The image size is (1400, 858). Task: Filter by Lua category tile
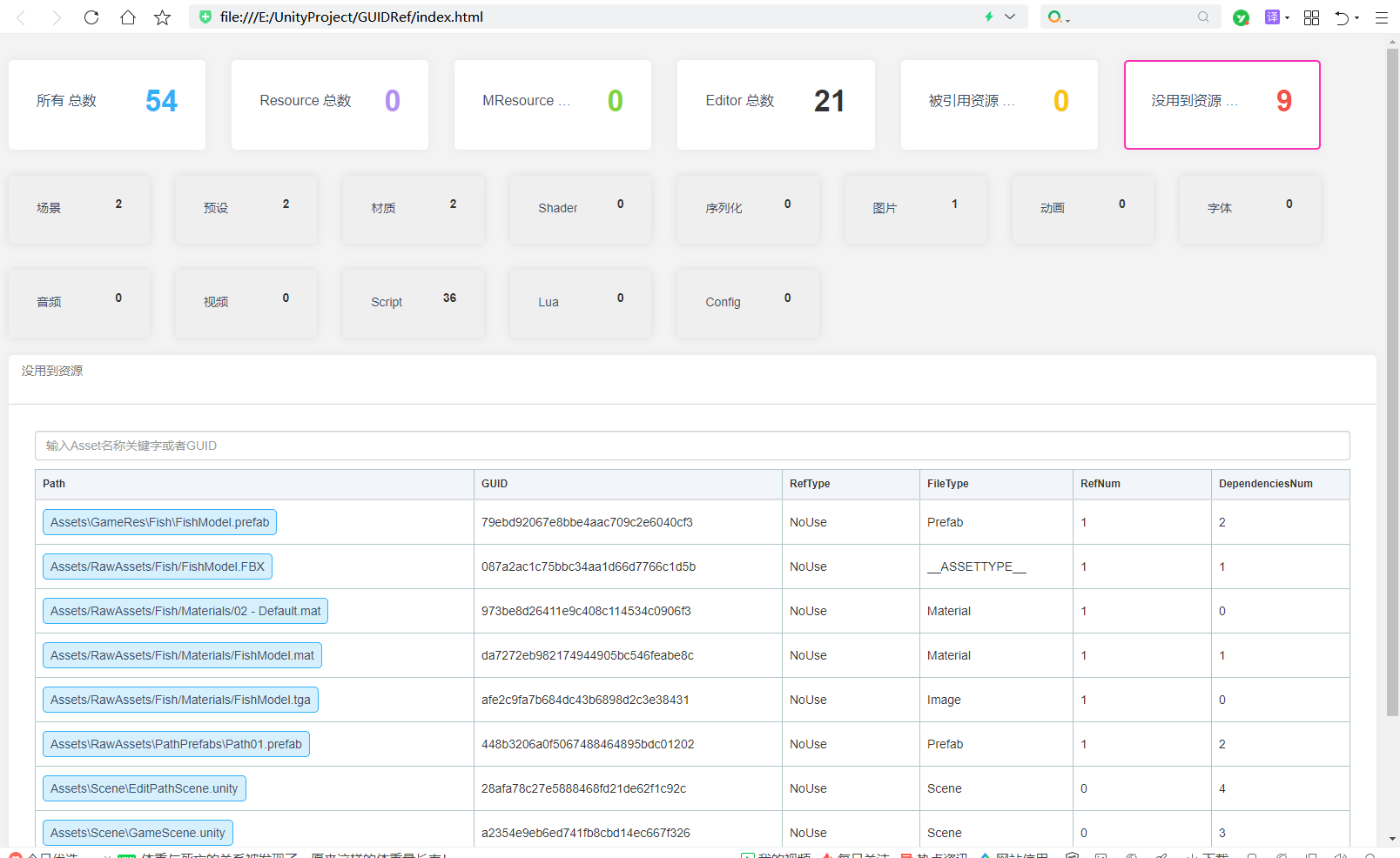pos(581,303)
